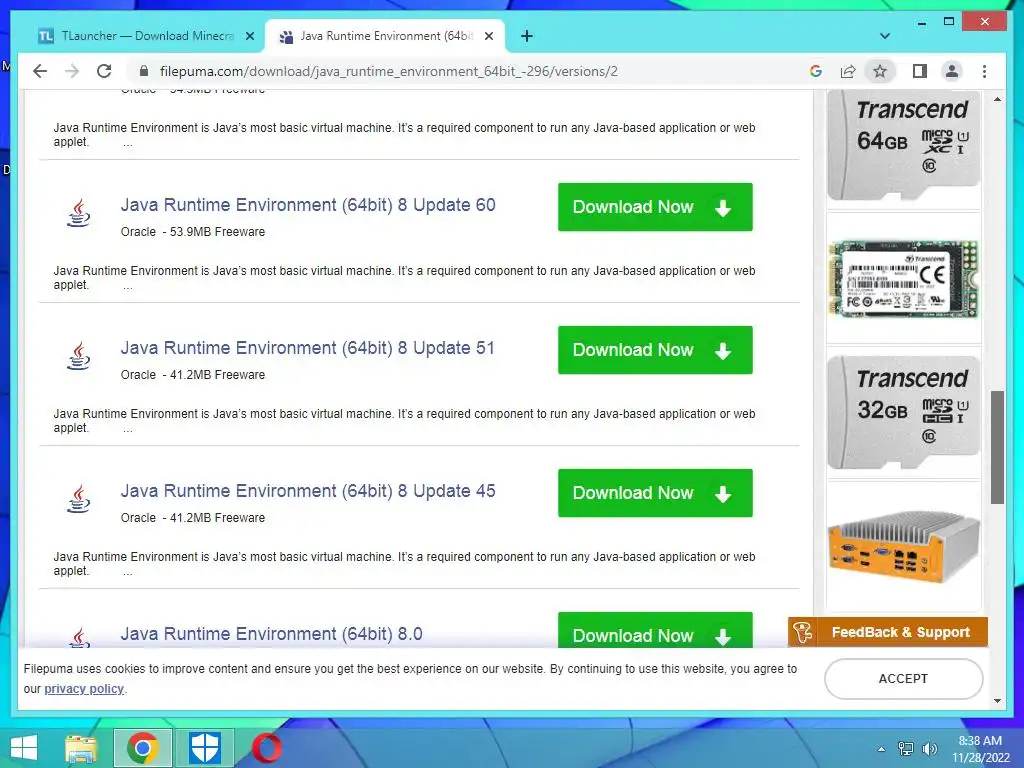
Task: Reload the page with the refresh icon
Action: 104,71
